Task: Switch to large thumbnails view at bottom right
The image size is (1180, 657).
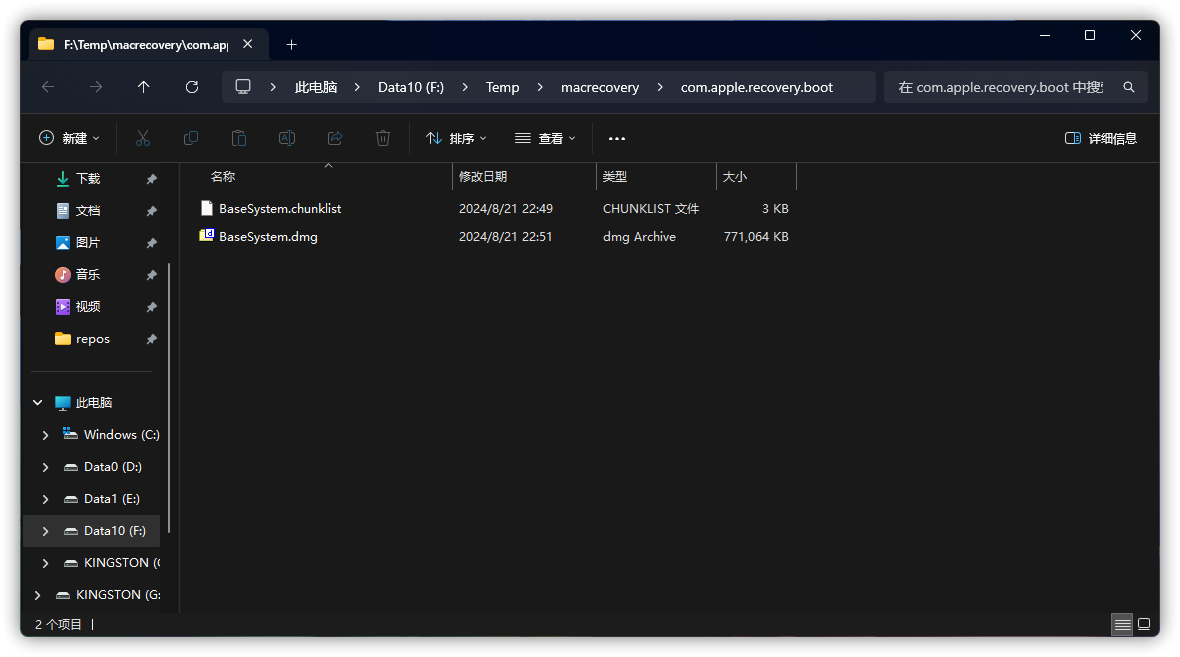Action: coord(1144,623)
